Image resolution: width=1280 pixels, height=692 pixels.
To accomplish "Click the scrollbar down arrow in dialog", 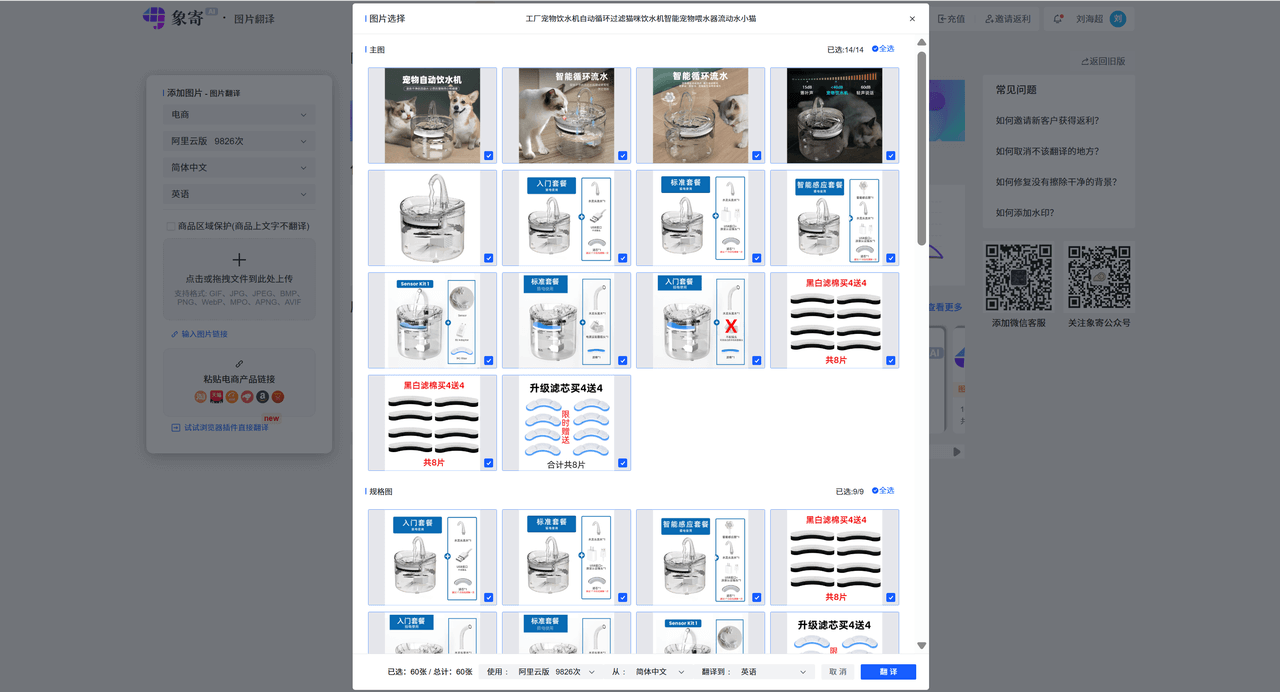I will (x=921, y=646).
